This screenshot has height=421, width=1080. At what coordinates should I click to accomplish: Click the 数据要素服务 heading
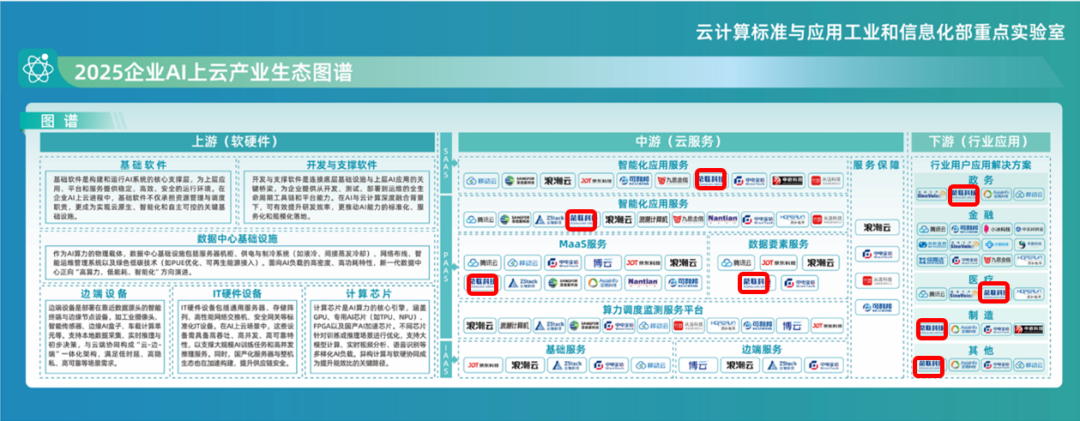coord(778,244)
